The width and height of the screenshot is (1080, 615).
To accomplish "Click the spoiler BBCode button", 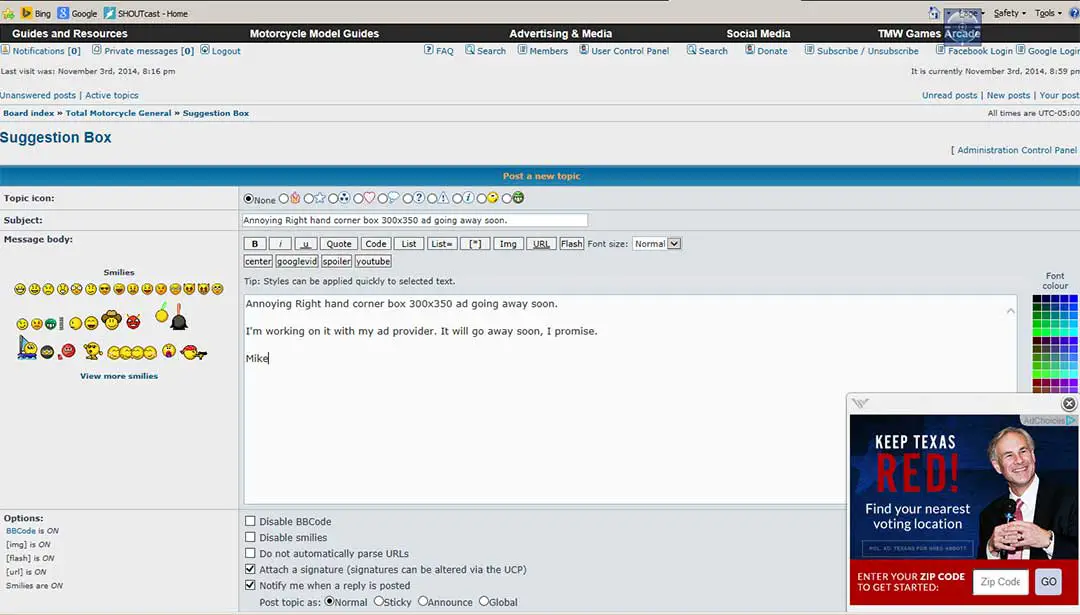I will pyautogui.click(x=336, y=262).
